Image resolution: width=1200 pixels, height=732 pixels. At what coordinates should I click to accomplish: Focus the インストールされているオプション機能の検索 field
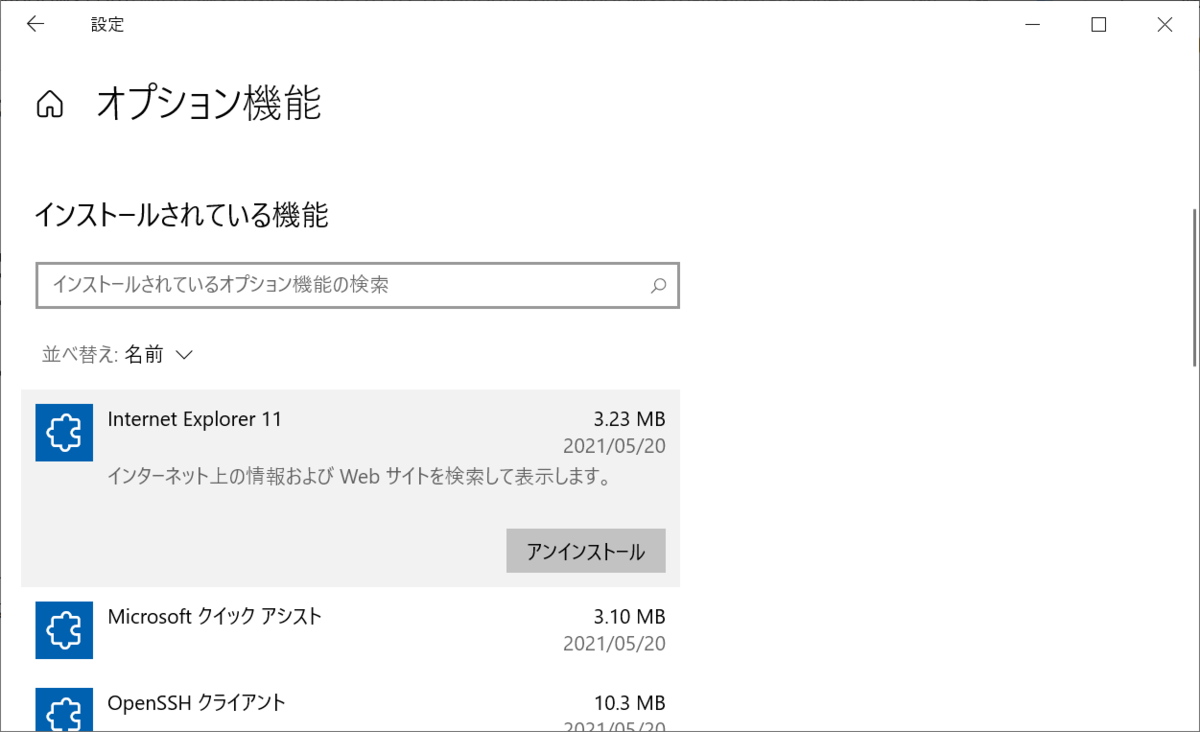click(x=358, y=285)
